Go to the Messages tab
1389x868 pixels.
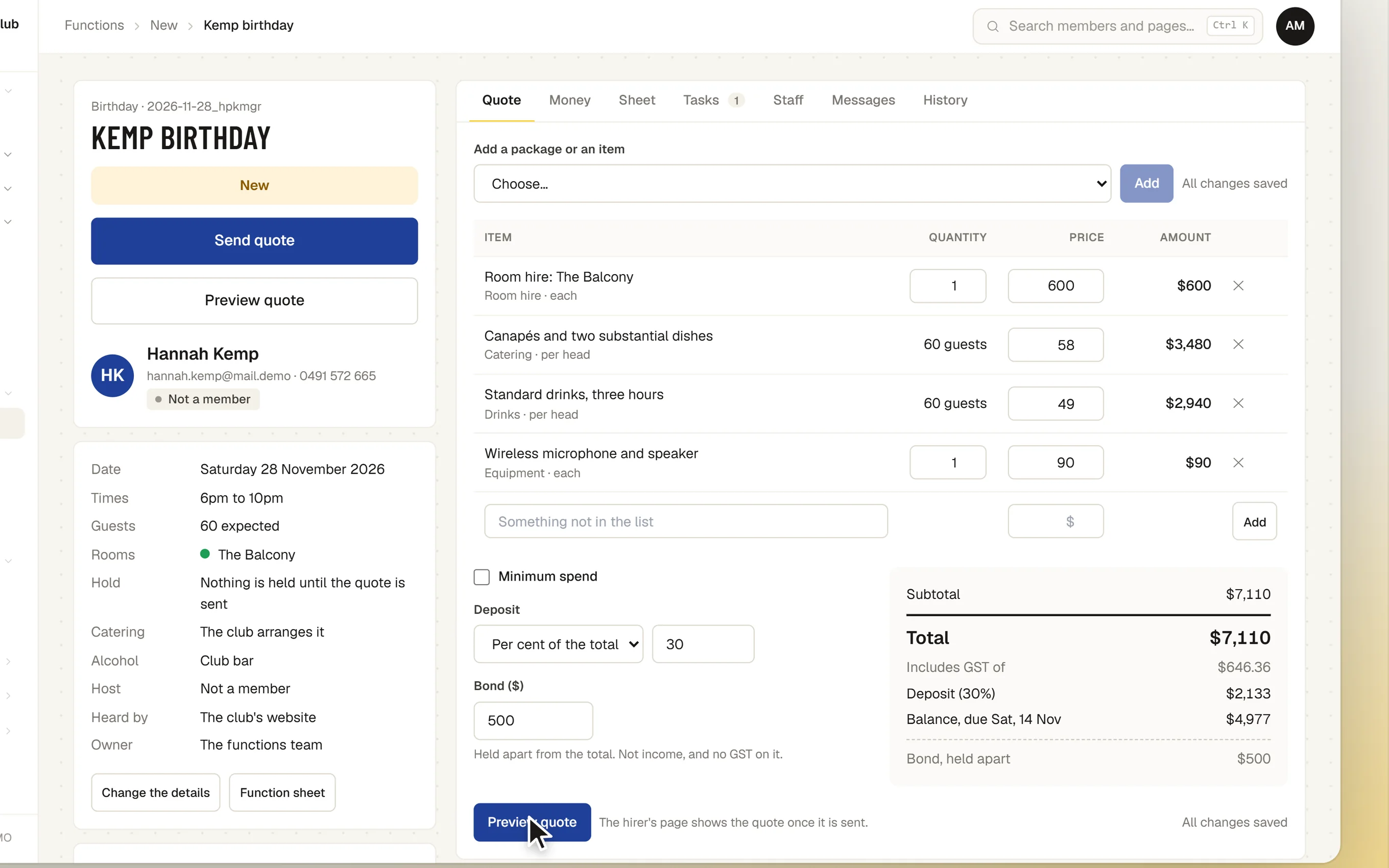coord(863,101)
